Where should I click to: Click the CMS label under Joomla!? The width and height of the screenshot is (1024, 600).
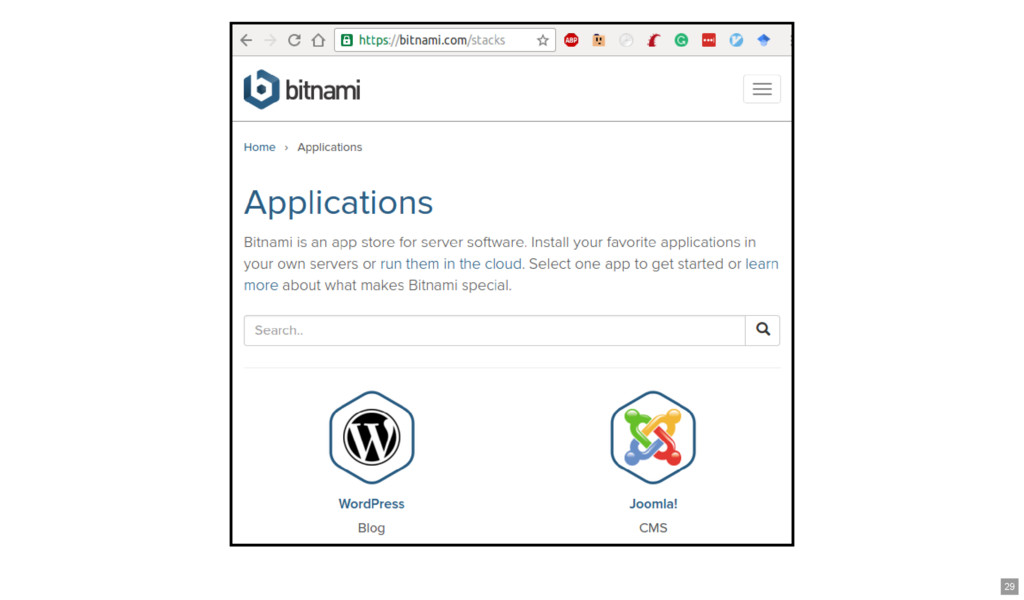pos(653,528)
